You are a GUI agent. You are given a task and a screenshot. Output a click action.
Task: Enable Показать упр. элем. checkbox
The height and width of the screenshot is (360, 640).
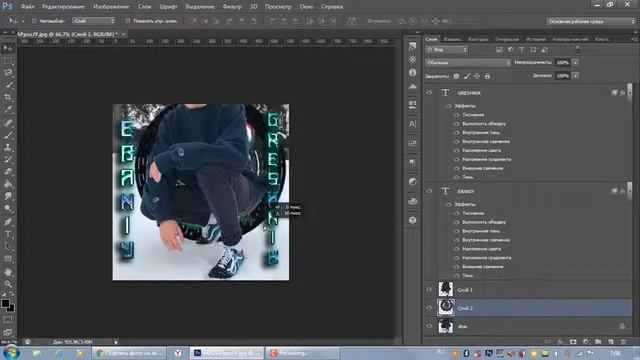pyautogui.click(x=128, y=21)
